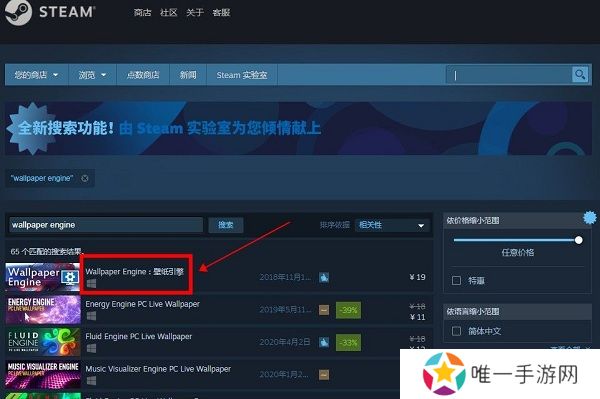600x399 pixels.
Task: Go to 点数商店 tab
Action: click(143, 75)
